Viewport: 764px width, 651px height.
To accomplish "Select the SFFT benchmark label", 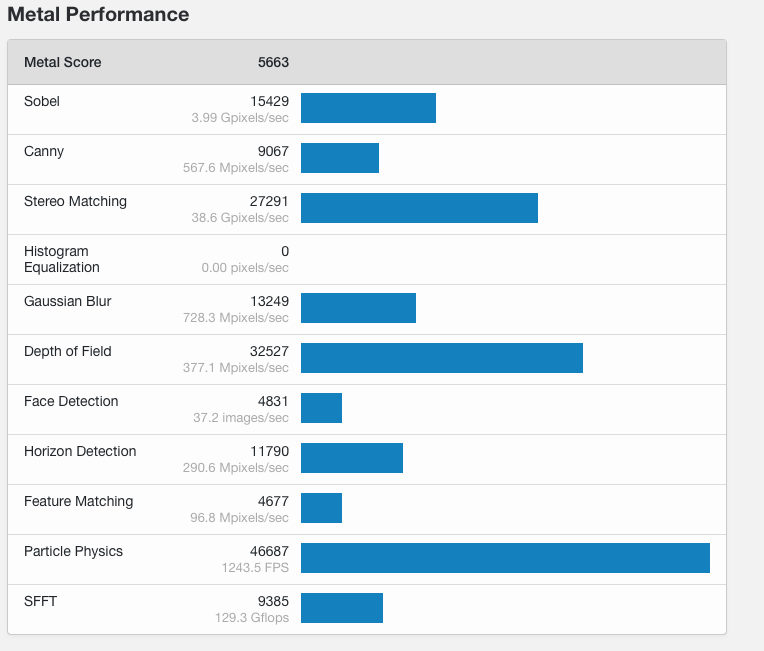I will [40, 601].
